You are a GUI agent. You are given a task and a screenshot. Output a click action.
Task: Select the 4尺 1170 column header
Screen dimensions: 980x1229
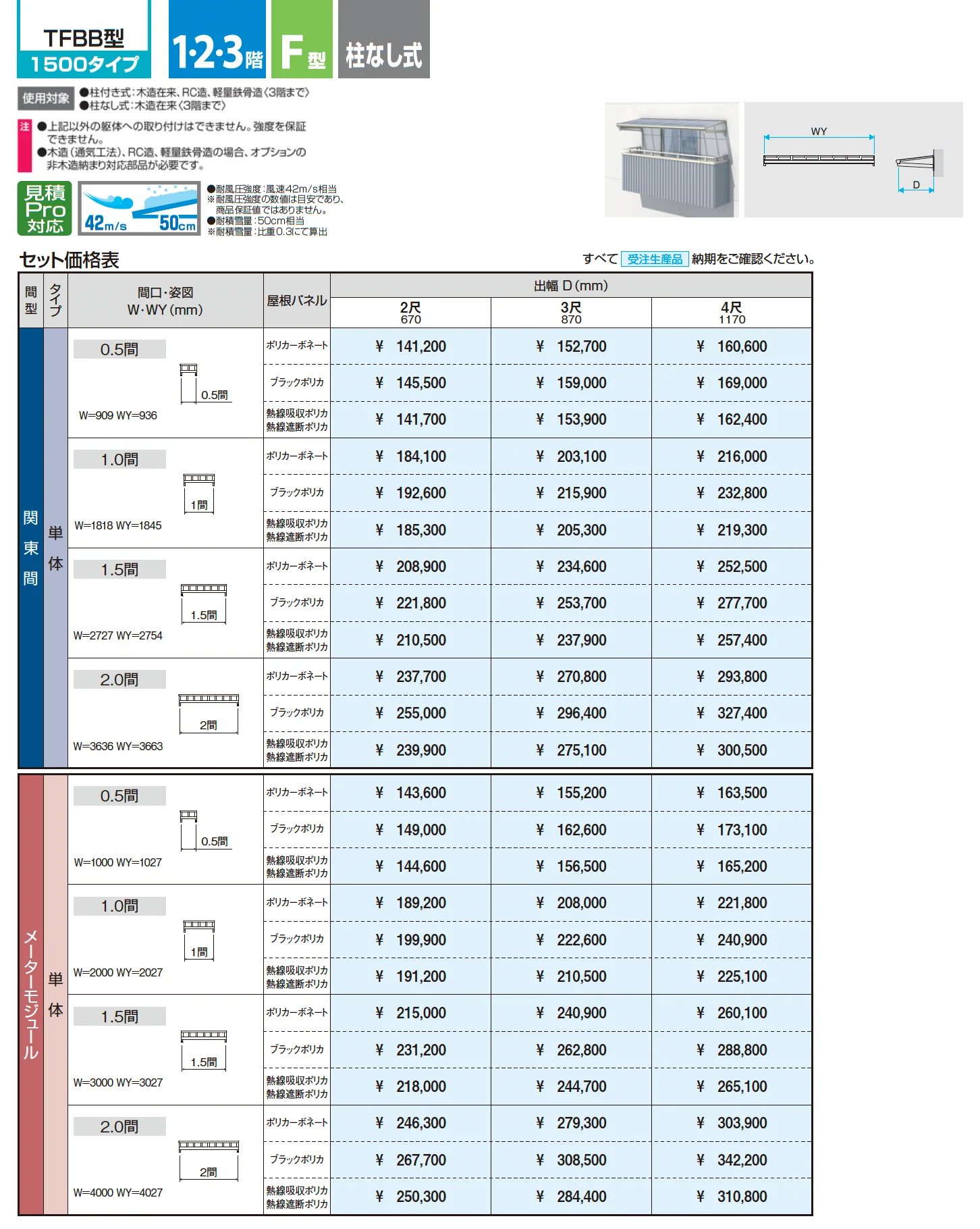[x=732, y=313]
